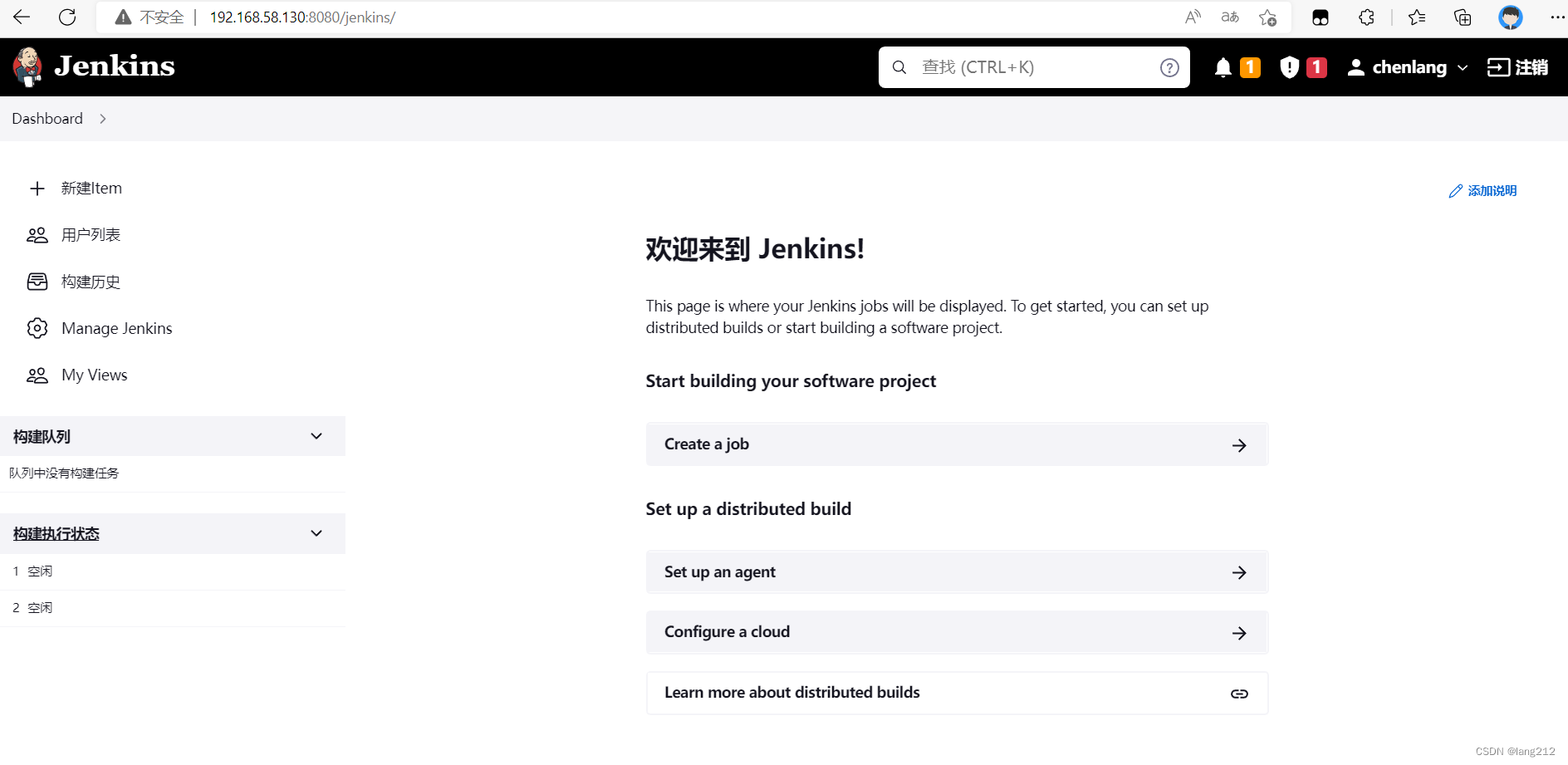Click the Set up an agent button

pyautogui.click(x=957, y=572)
